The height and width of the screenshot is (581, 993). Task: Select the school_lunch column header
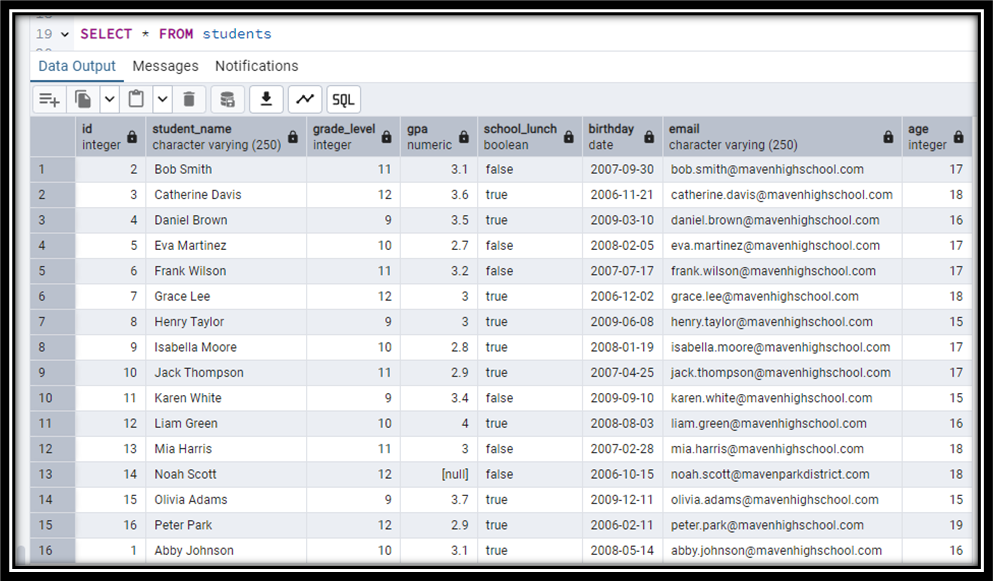[530, 137]
